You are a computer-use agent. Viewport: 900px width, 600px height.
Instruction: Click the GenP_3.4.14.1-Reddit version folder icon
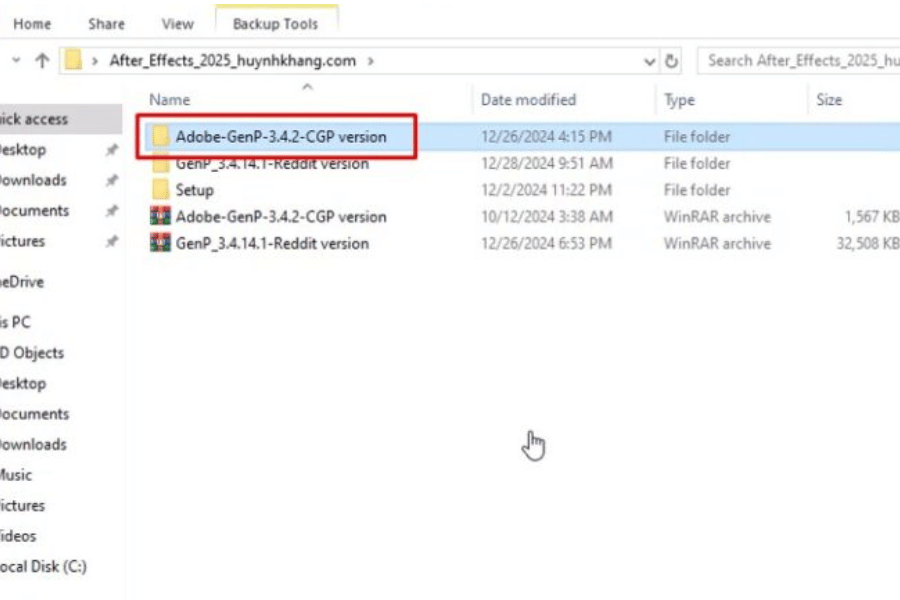point(160,163)
